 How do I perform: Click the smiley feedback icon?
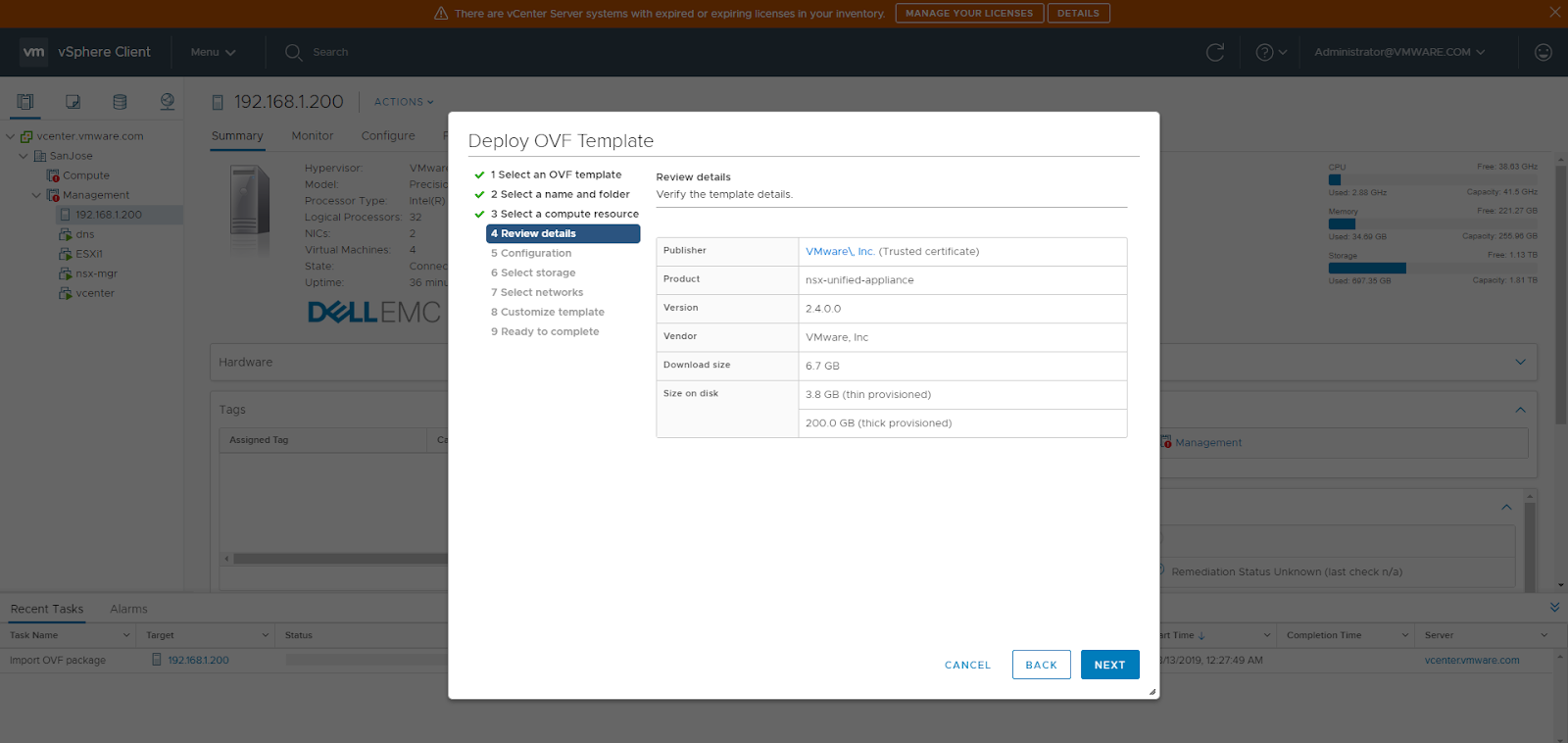[1543, 53]
